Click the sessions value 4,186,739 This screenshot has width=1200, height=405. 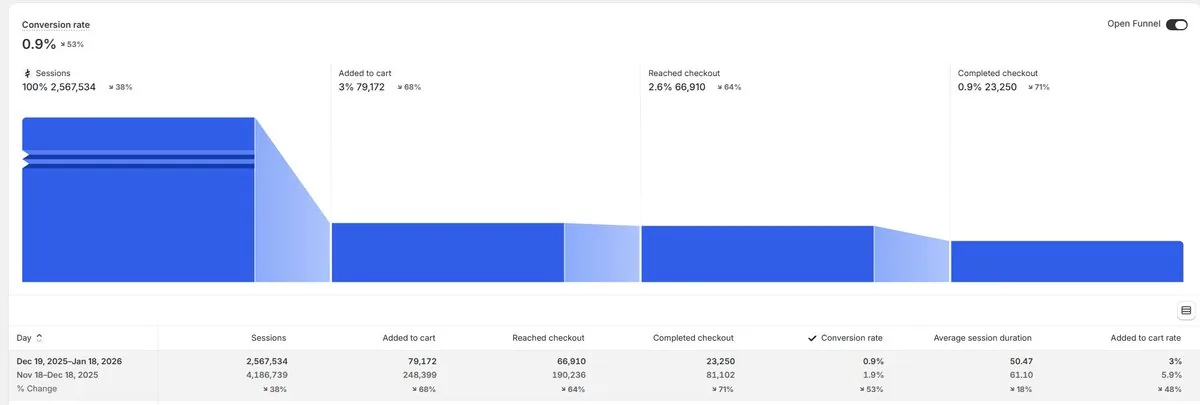tap(266, 374)
